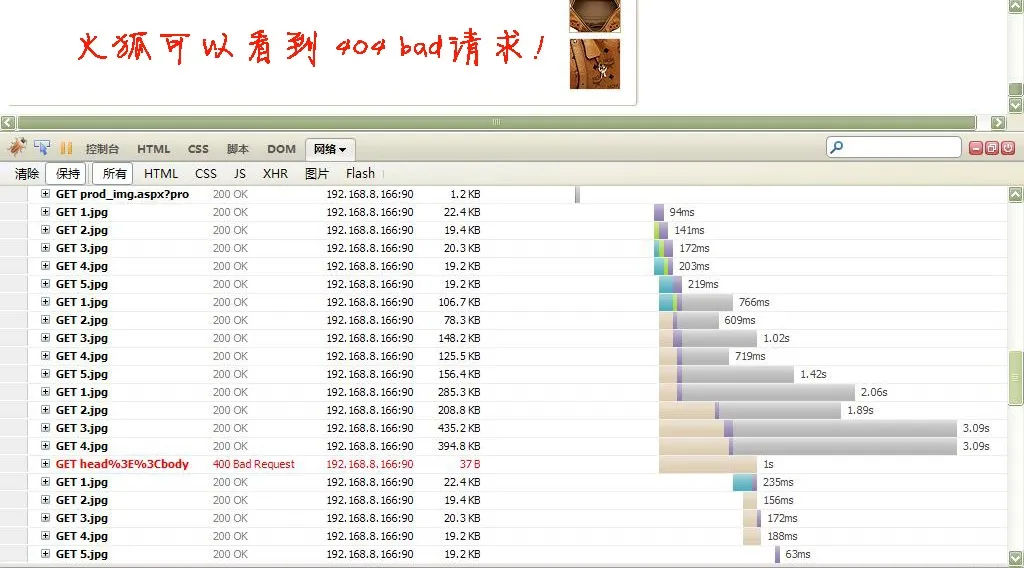Click the GET prod_img.aspx?pro request name
This screenshot has height=568, width=1024.
point(122,194)
